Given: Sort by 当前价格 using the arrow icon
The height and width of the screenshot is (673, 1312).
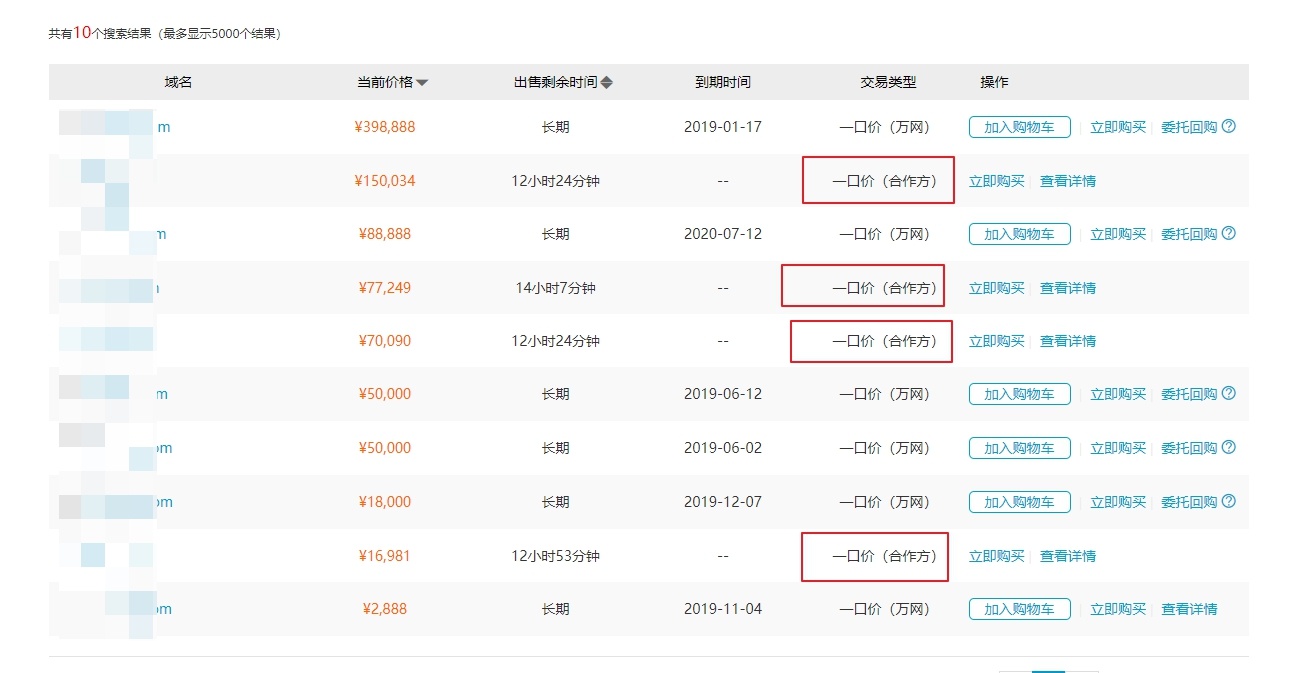Looking at the screenshot, I should 422,83.
